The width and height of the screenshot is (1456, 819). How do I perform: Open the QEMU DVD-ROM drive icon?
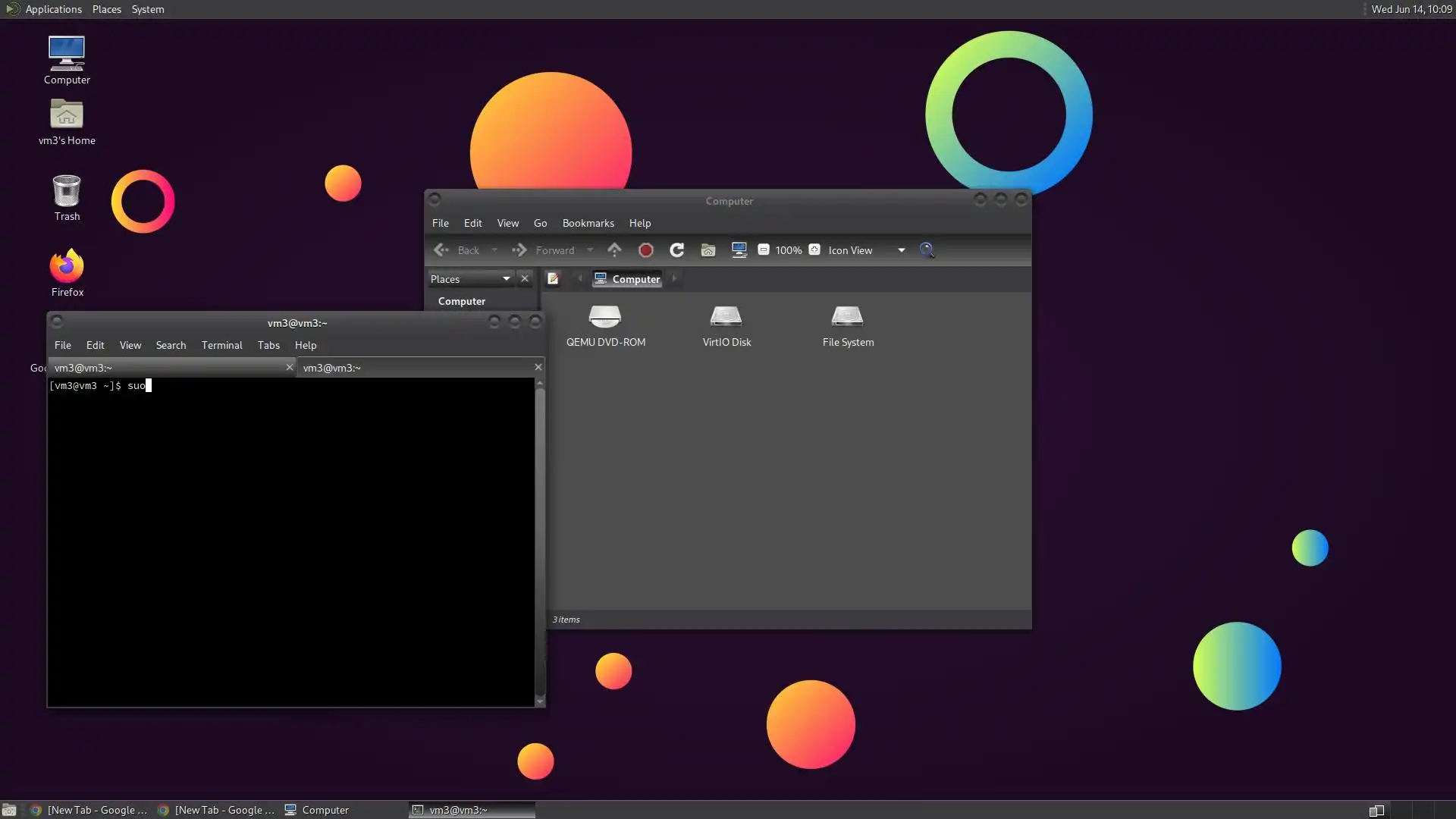click(x=605, y=317)
